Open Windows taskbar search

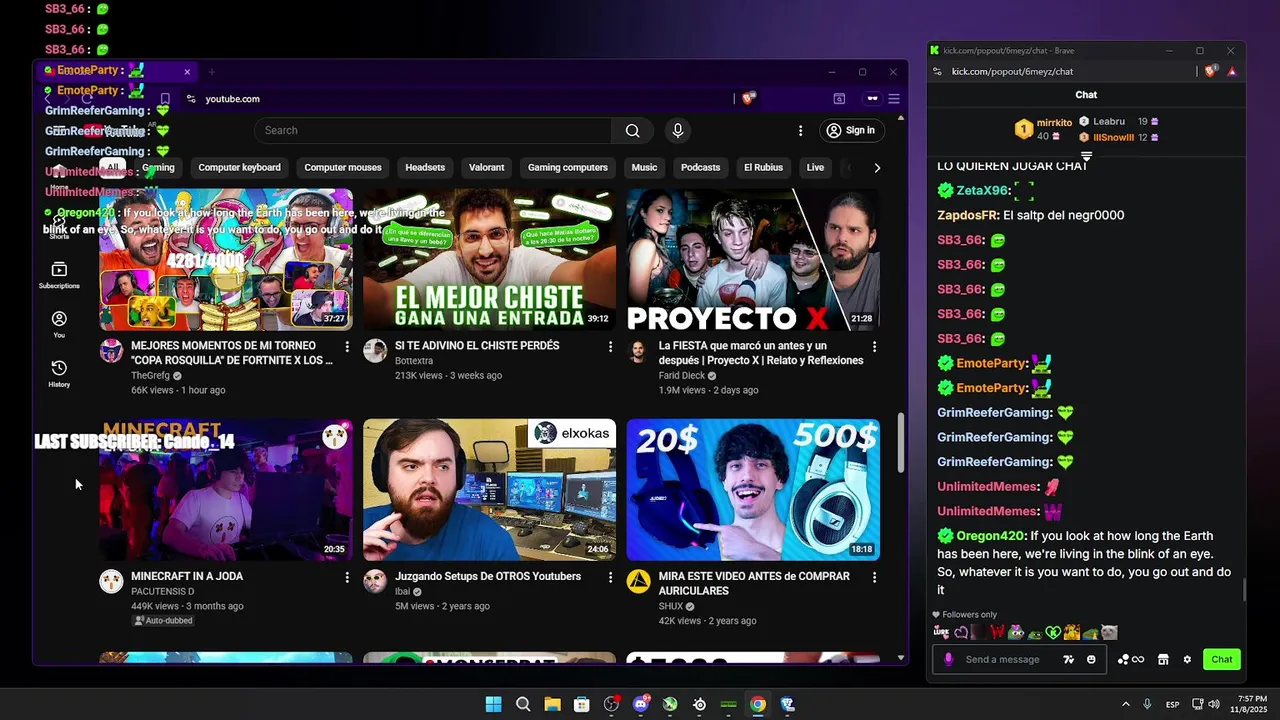pos(523,704)
